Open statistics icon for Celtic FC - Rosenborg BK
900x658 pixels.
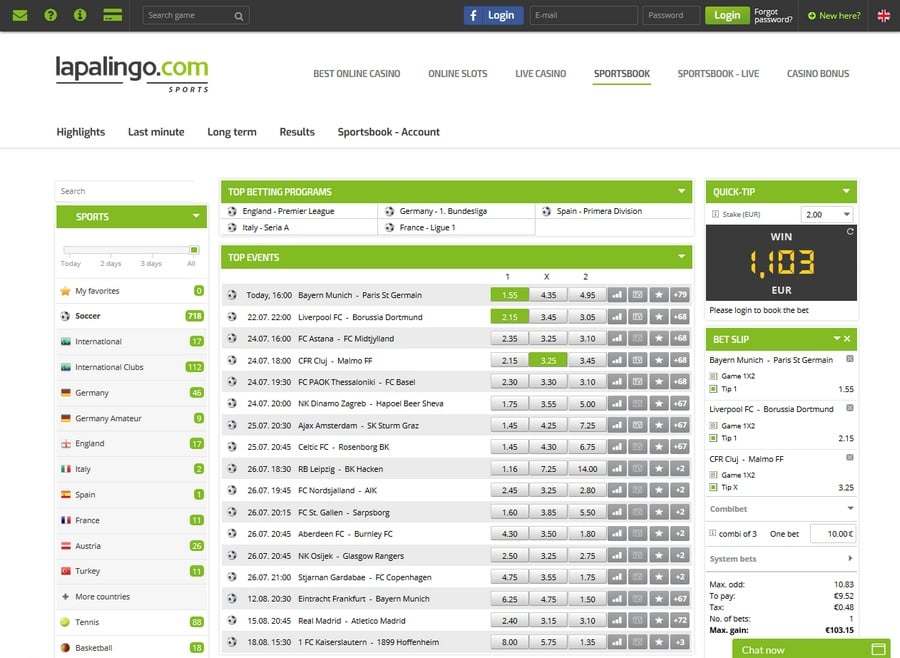tap(617, 447)
